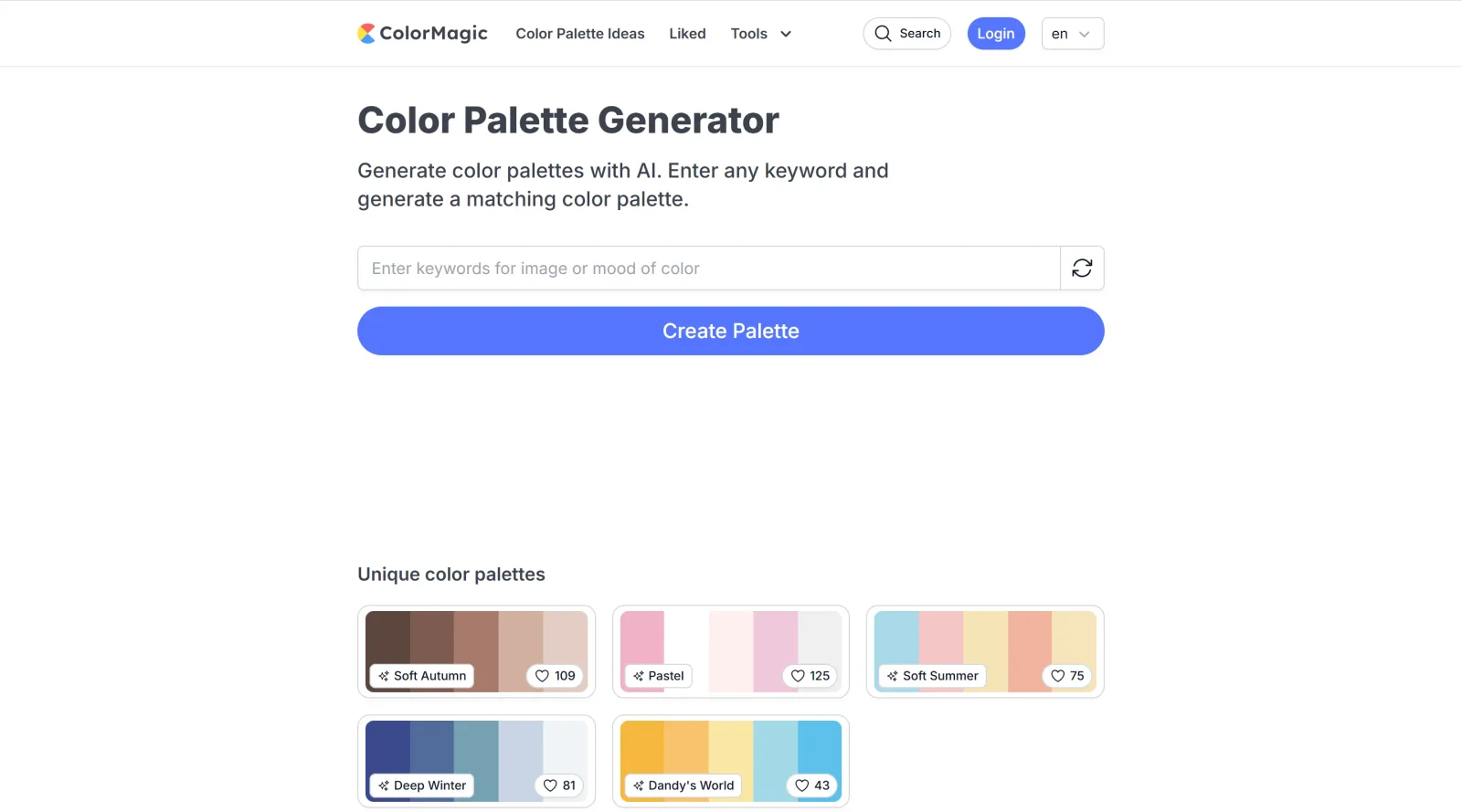
Task: Click the refresh icon beside the keyword field
Action: click(1082, 268)
